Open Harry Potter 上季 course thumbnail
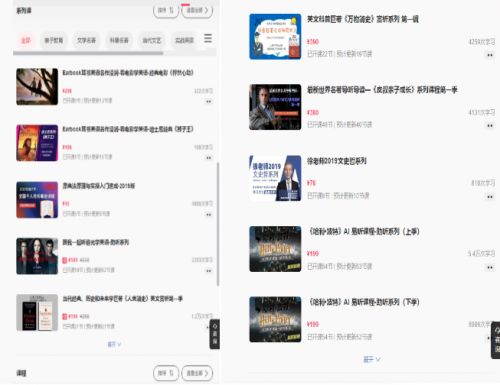Image resolution: width=500 pixels, height=385 pixels. tap(275, 249)
